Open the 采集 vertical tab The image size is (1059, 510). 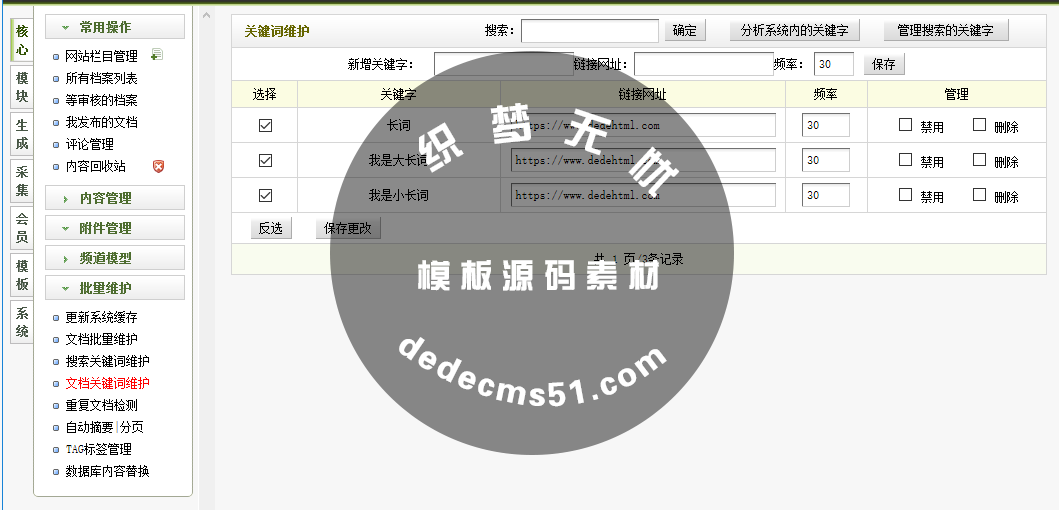[22, 181]
